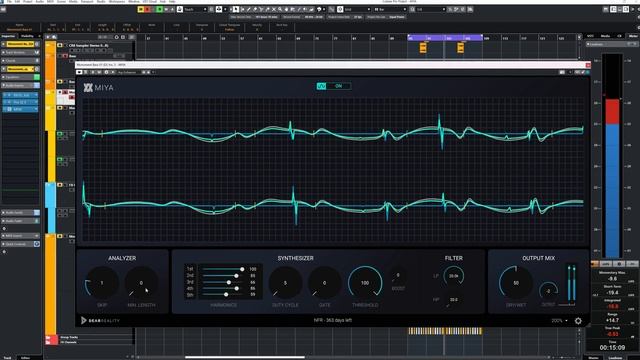This screenshot has height=360, width=640.
Task: Click the MIN LENGTH knob
Action: [141, 283]
